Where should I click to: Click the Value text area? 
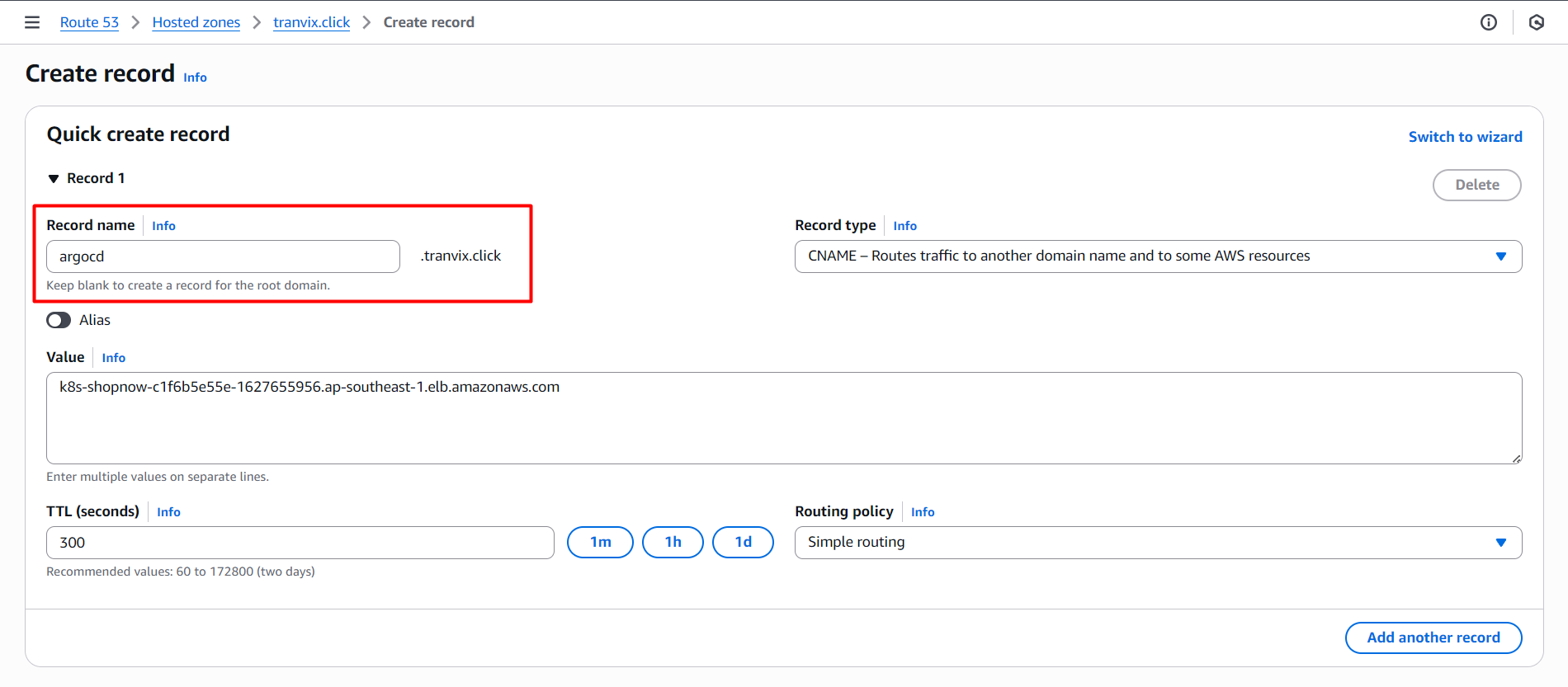pyautogui.click(x=784, y=418)
